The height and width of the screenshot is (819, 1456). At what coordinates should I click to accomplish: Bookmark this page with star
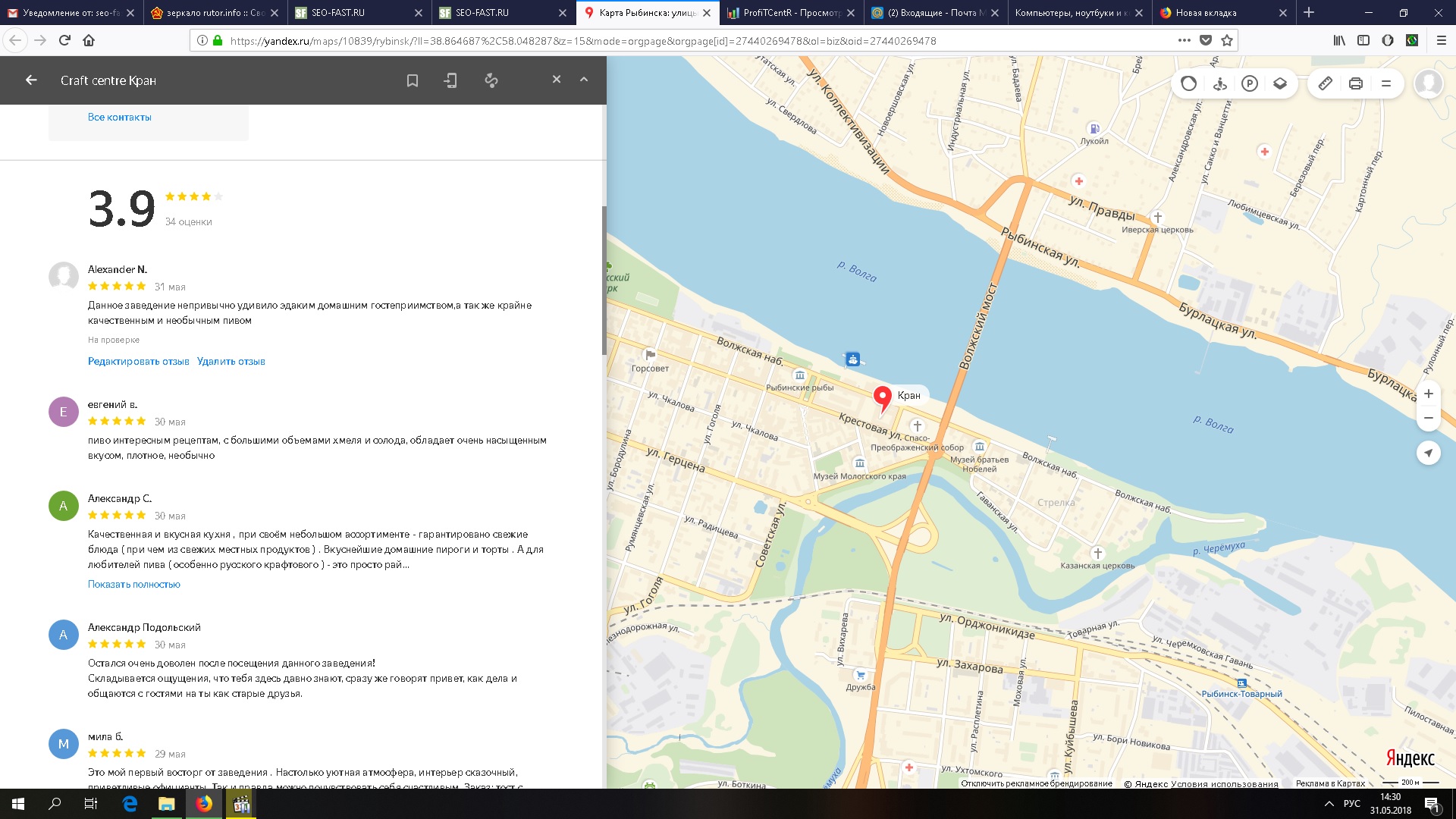click(x=1227, y=41)
